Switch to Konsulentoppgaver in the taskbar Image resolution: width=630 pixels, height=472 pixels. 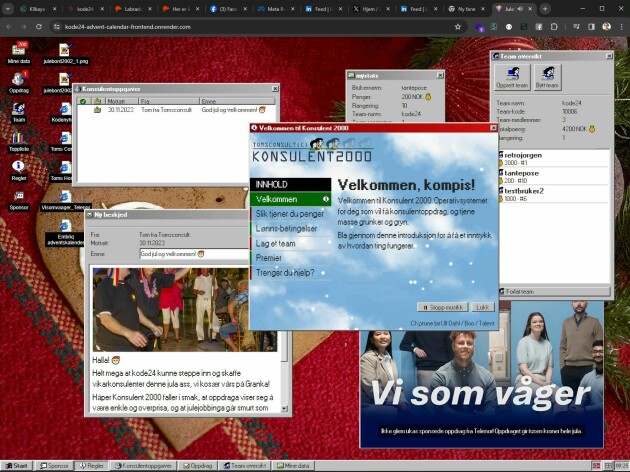(143, 466)
